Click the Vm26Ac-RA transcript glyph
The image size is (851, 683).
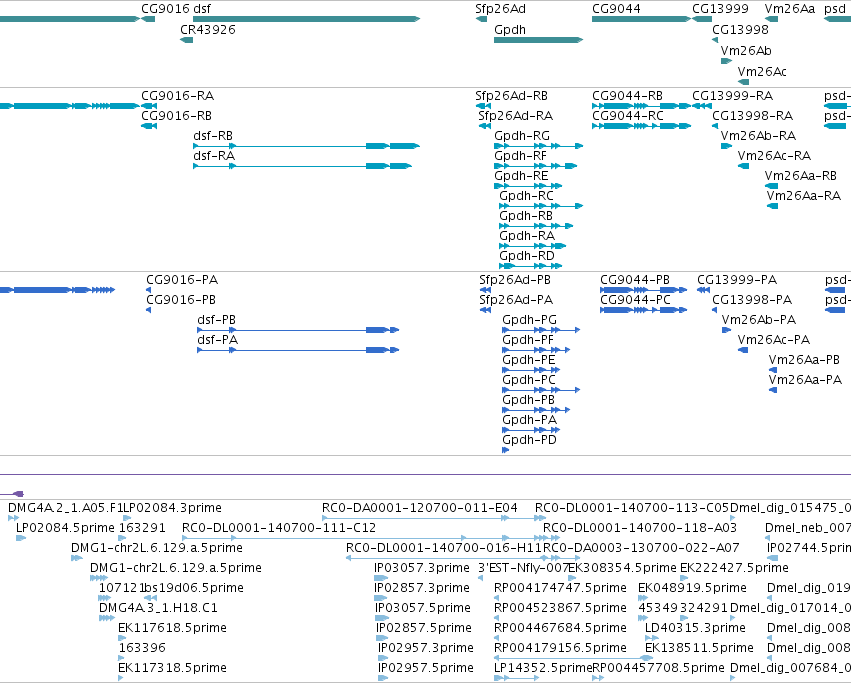point(744,166)
